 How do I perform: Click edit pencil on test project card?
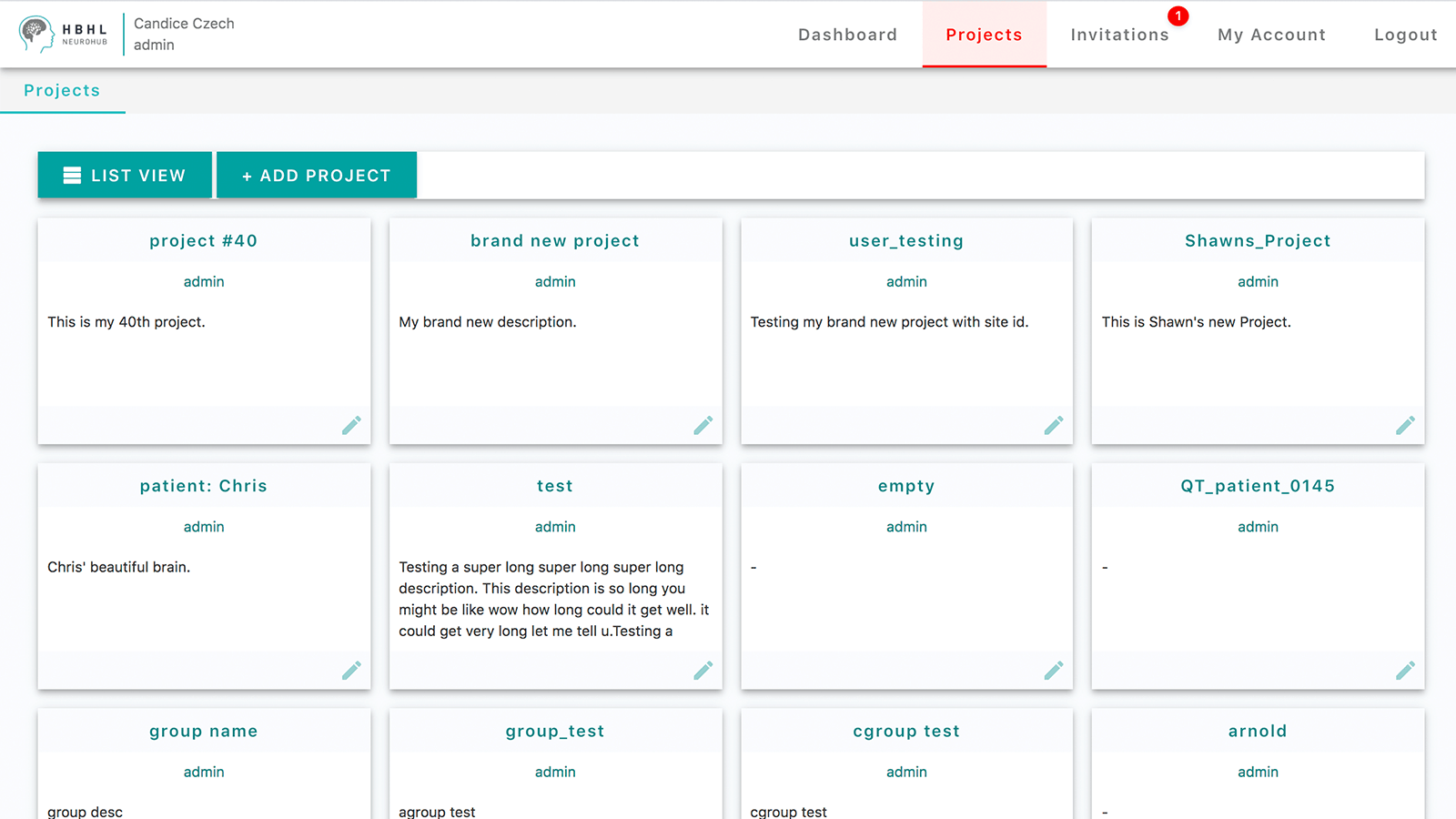(703, 670)
